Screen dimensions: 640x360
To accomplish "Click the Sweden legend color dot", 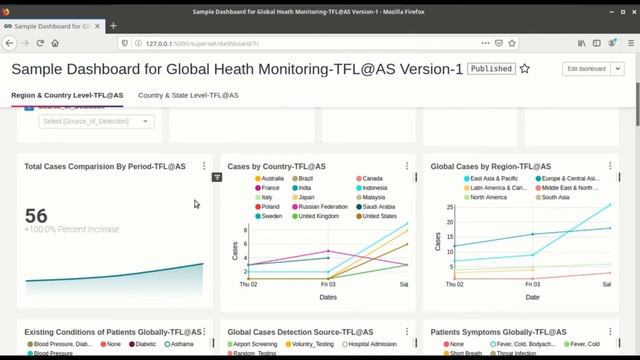I will 258,216.
